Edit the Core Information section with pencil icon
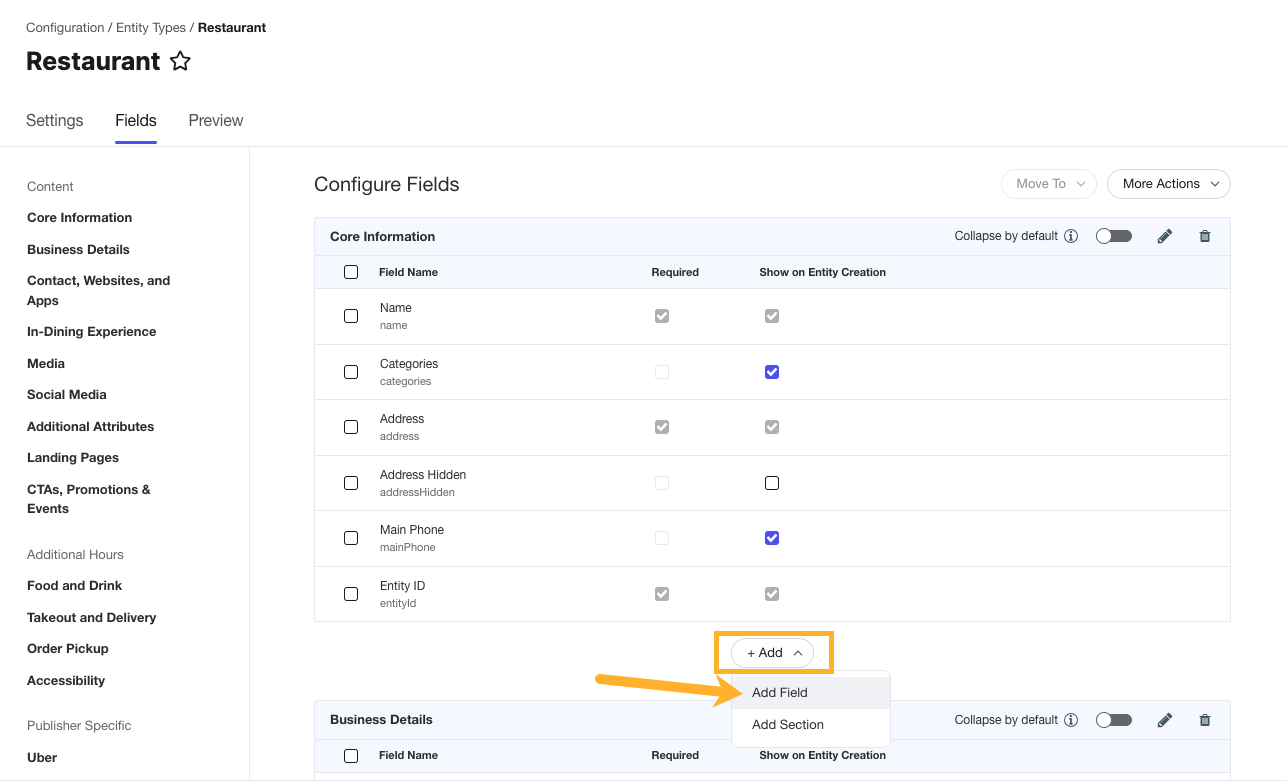The width and height of the screenshot is (1287, 782). [1164, 237]
